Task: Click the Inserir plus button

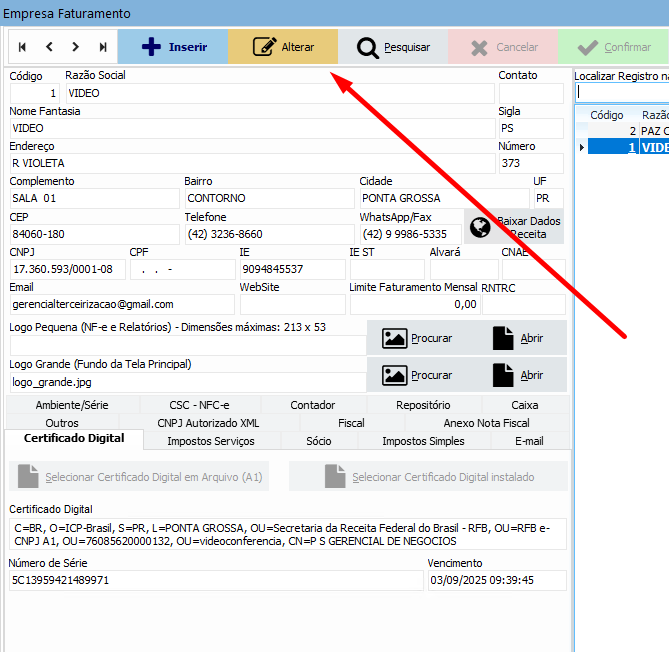Action: coord(173,47)
